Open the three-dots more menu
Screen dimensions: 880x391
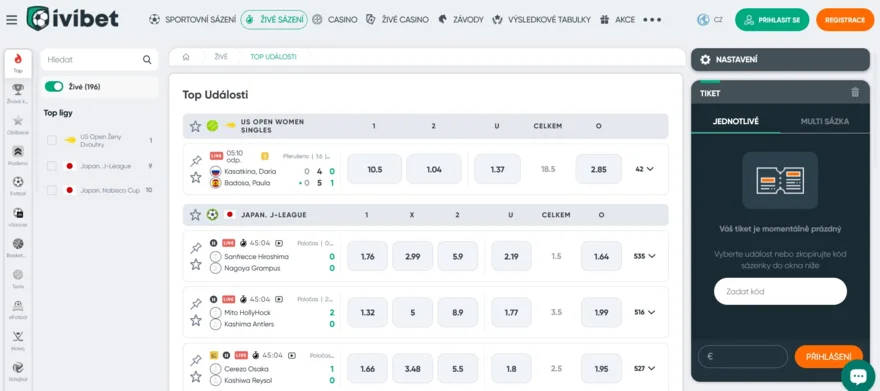[x=652, y=20]
